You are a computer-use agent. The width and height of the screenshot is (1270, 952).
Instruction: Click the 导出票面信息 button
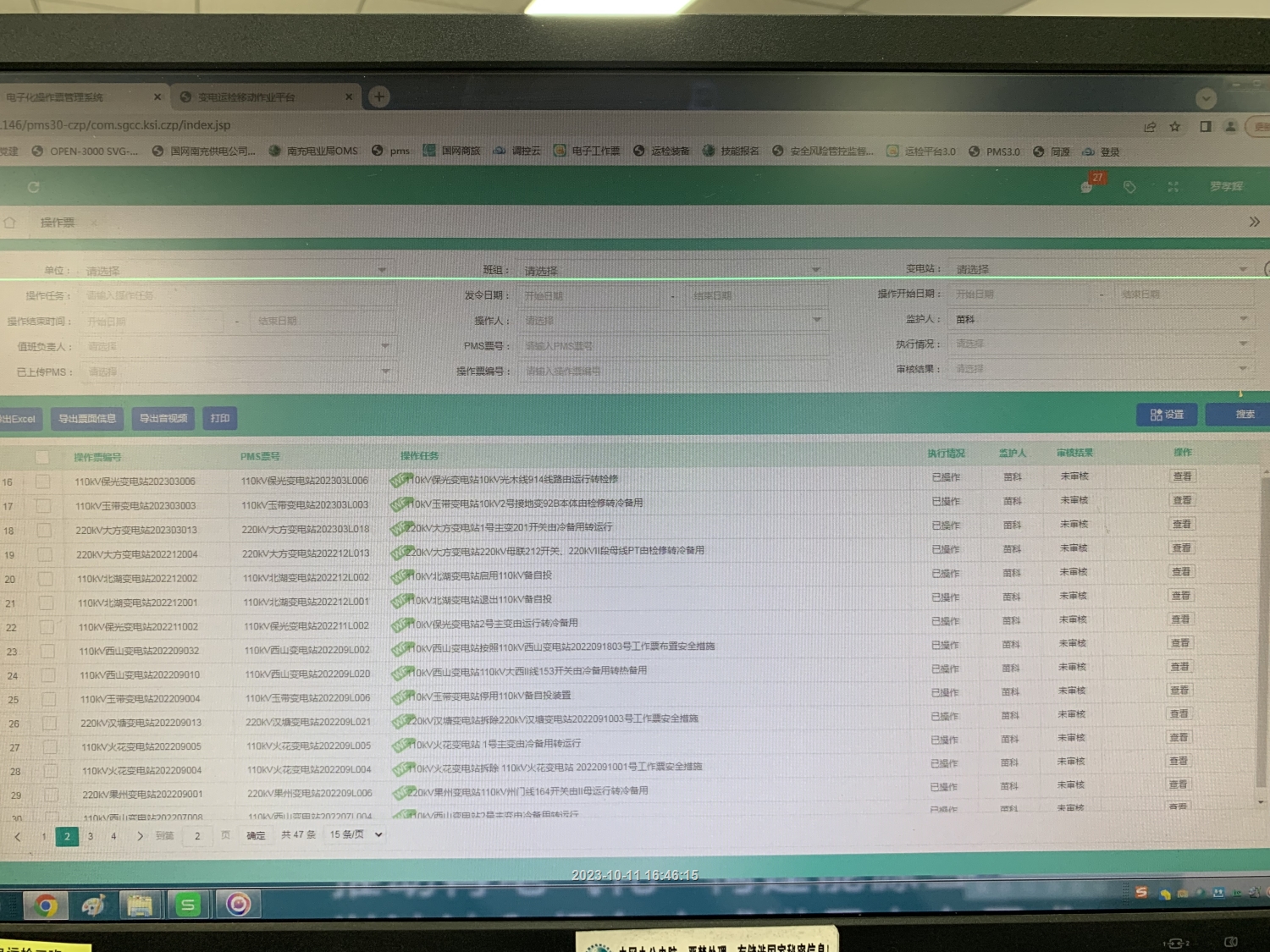pos(87,418)
